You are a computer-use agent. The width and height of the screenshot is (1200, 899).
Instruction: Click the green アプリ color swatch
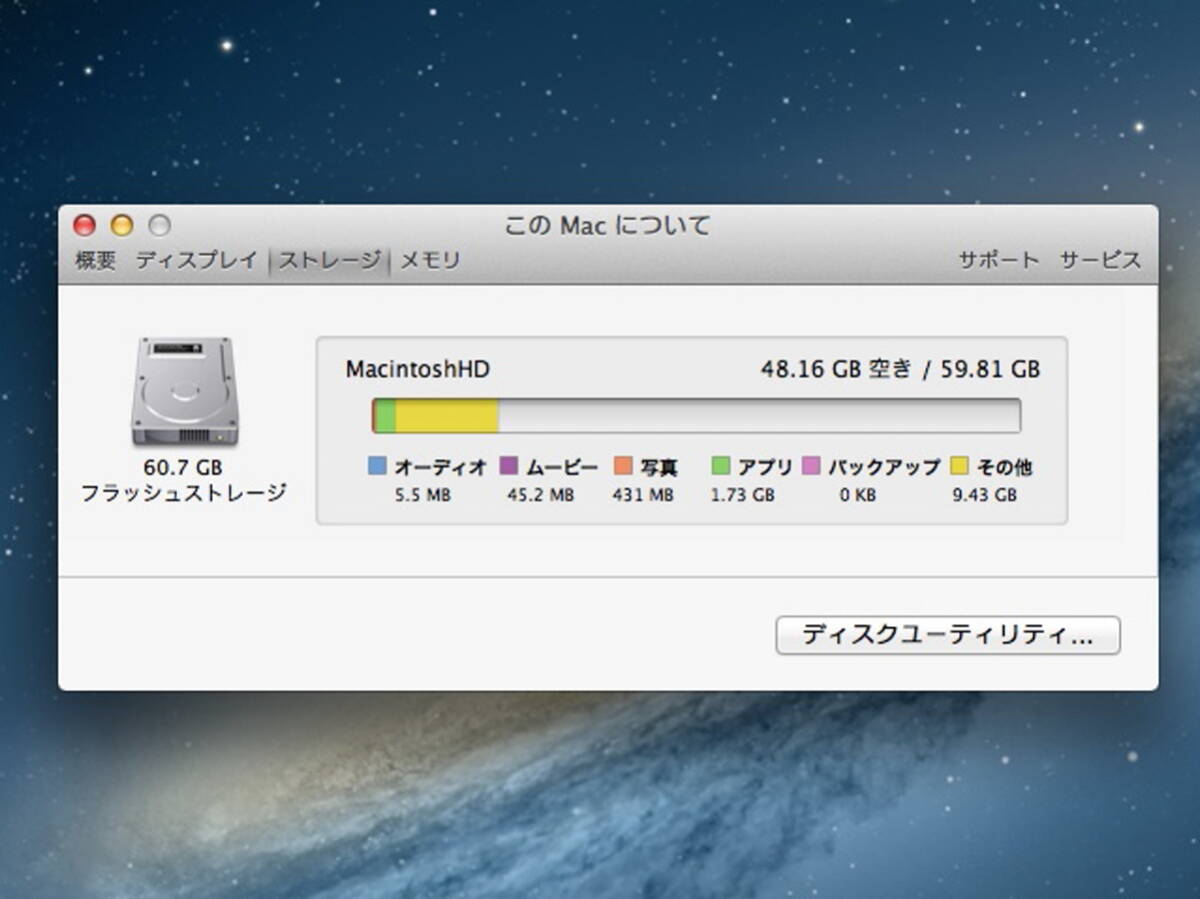click(x=721, y=465)
